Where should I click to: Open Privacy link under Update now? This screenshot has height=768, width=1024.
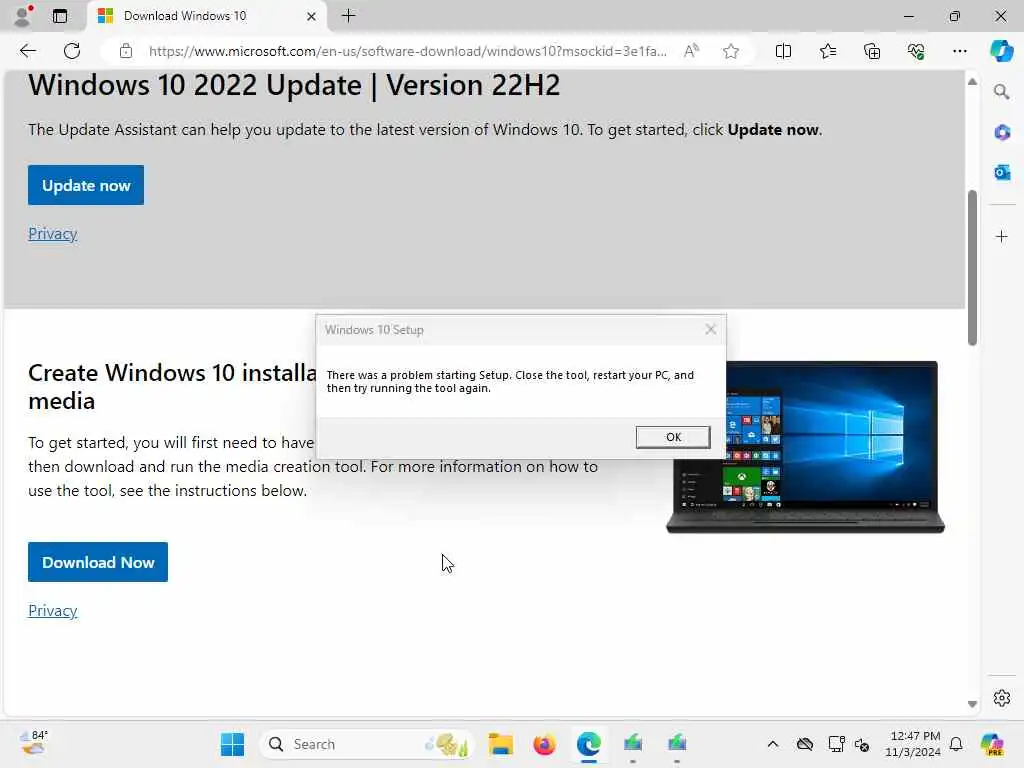tap(53, 234)
